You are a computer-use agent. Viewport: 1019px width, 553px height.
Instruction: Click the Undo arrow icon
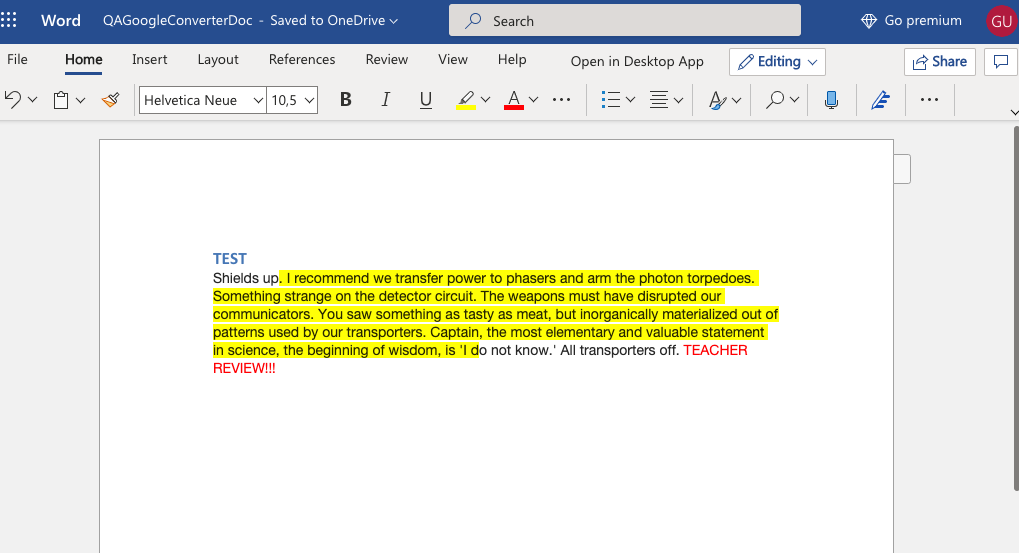click(13, 99)
